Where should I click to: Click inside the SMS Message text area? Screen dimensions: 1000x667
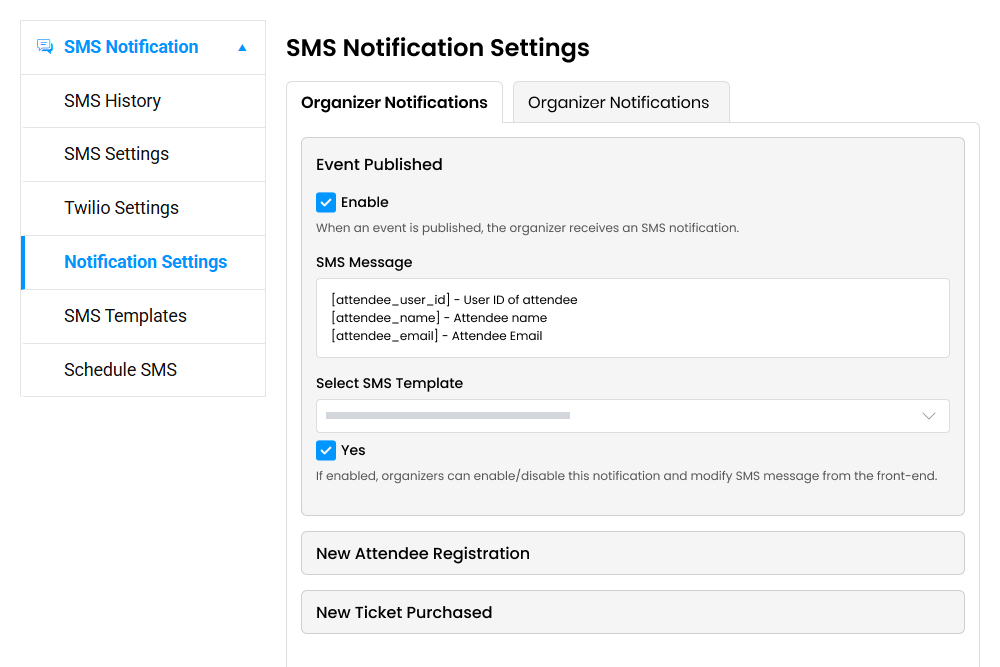click(632, 317)
